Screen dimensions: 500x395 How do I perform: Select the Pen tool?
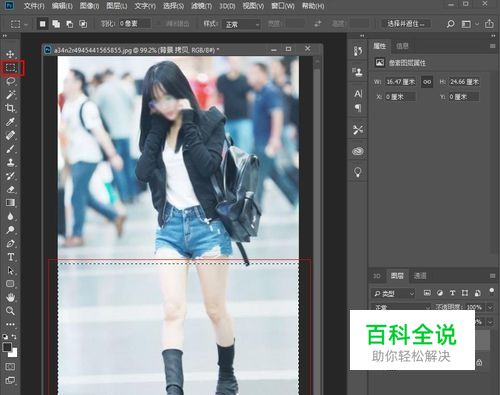pyautogui.click(x=10, y=243)
